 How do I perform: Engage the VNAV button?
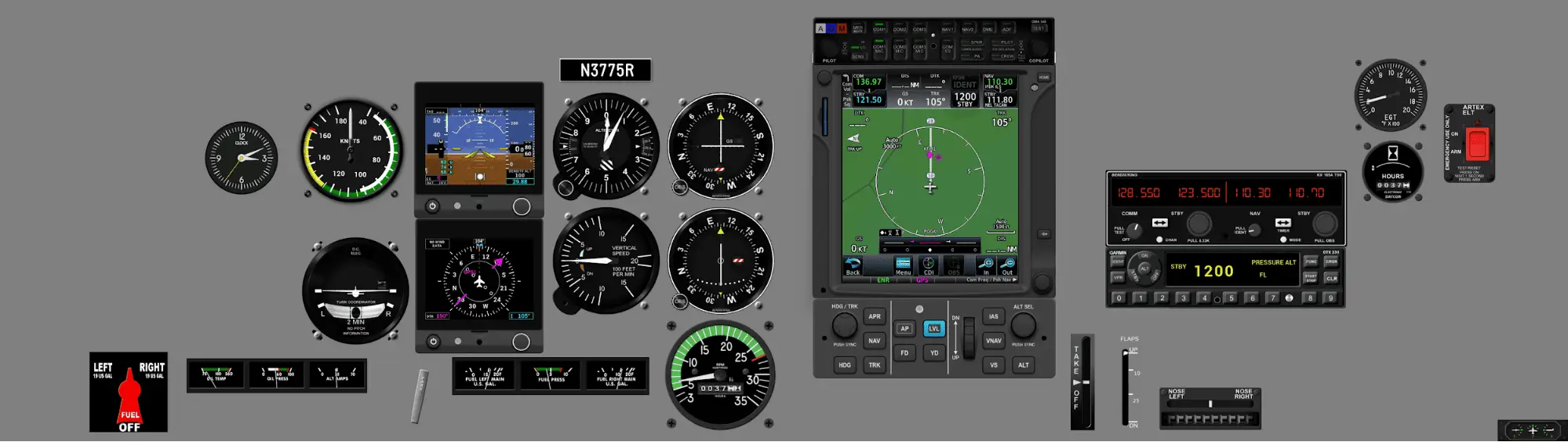click(994, 341)
